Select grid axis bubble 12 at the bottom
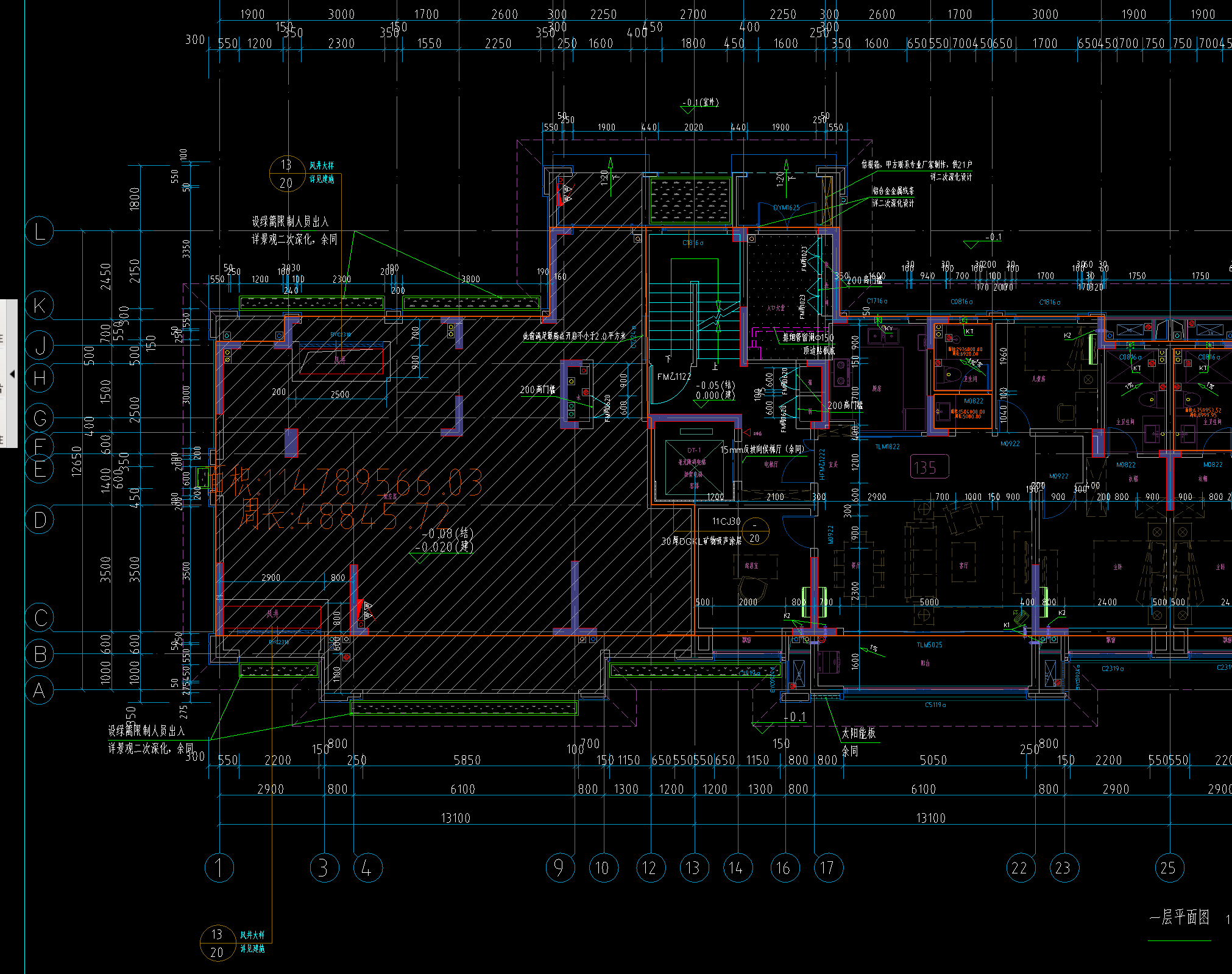This screenshot has height=974, width=1232. pyautogui.click(x=650, y=867)
